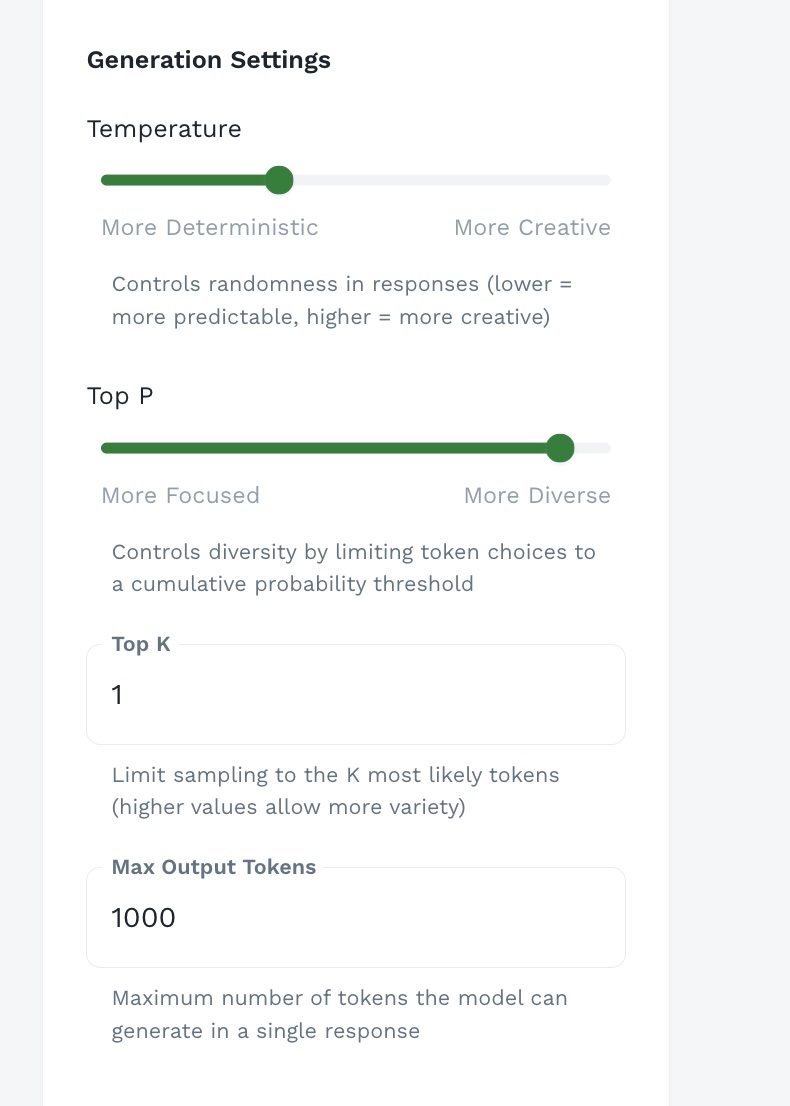Click the More Deterministic label
The height and width of the screenshot is (1106, 790).
coord(210,228)
